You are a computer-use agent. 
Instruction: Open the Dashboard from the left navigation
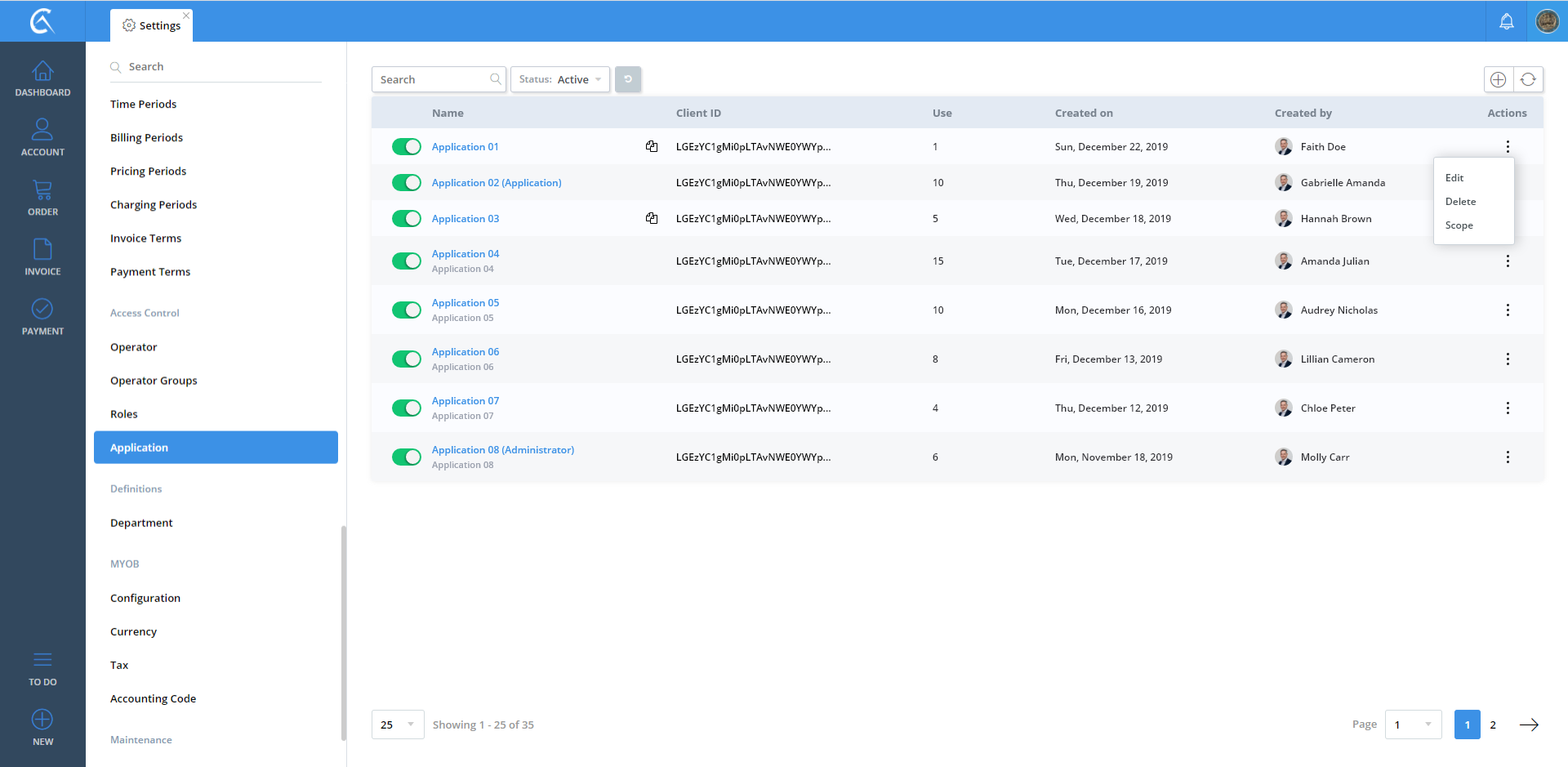(42, 78)
